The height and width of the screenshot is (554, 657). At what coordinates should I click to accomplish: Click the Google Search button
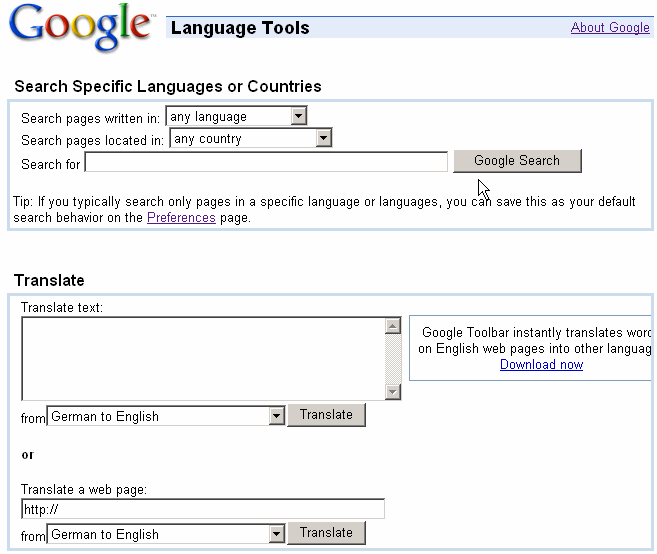click(517, 161)
